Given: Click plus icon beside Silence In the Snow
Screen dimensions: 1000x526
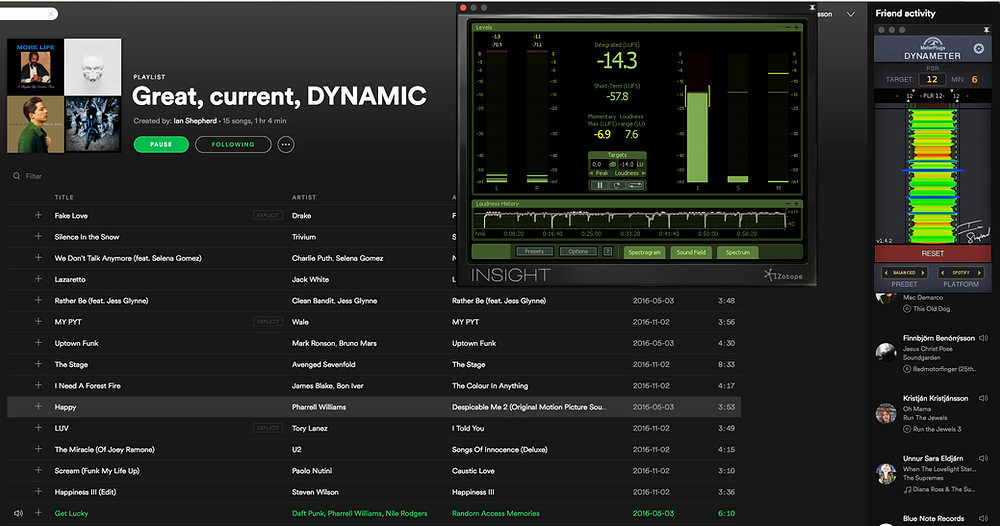Looking at the screenshot, I should (38, 237).
